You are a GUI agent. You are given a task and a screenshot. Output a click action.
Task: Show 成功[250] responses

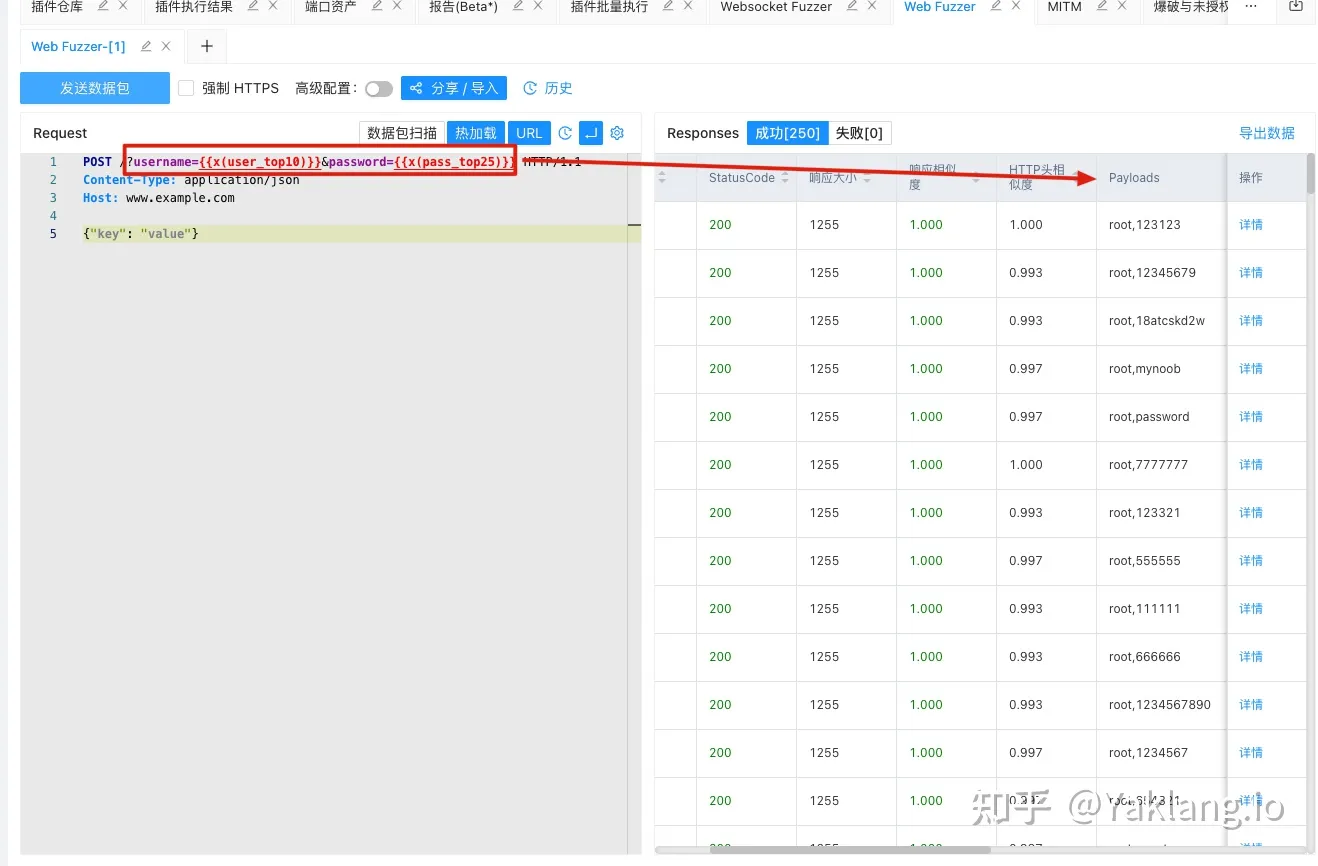coord(787,133)
